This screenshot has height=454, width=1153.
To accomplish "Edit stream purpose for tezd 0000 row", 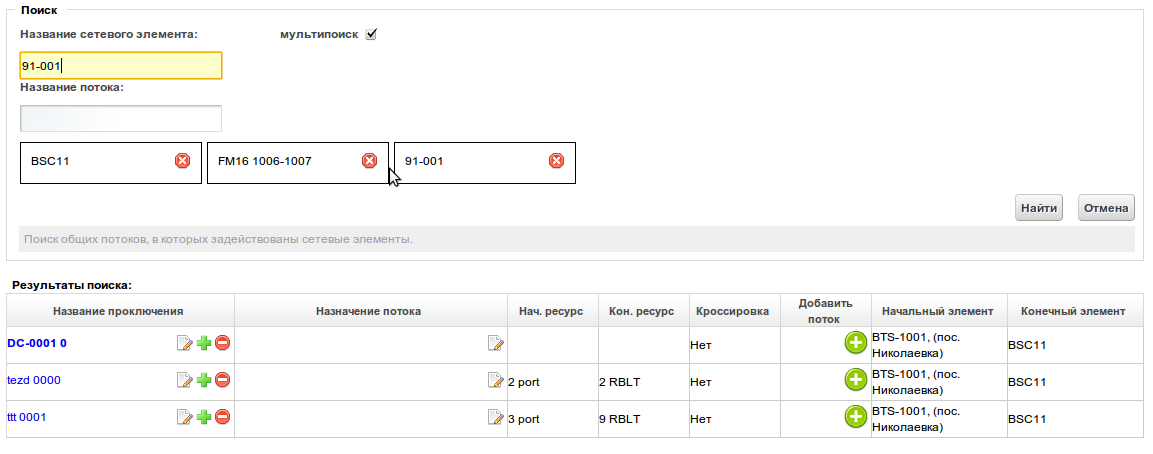I will tap(495, 380).
